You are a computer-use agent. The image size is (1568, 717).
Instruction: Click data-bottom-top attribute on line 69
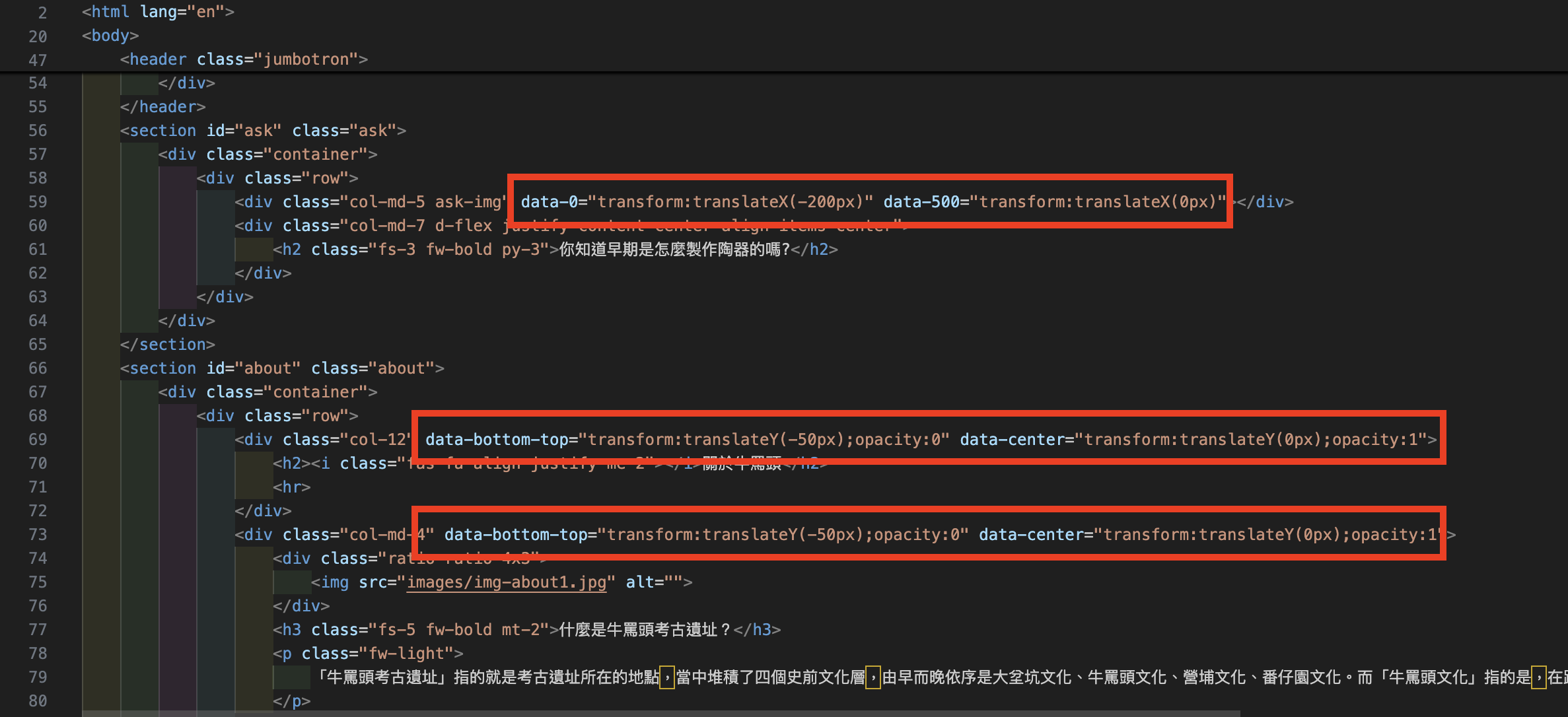click(x=687, y=439)
